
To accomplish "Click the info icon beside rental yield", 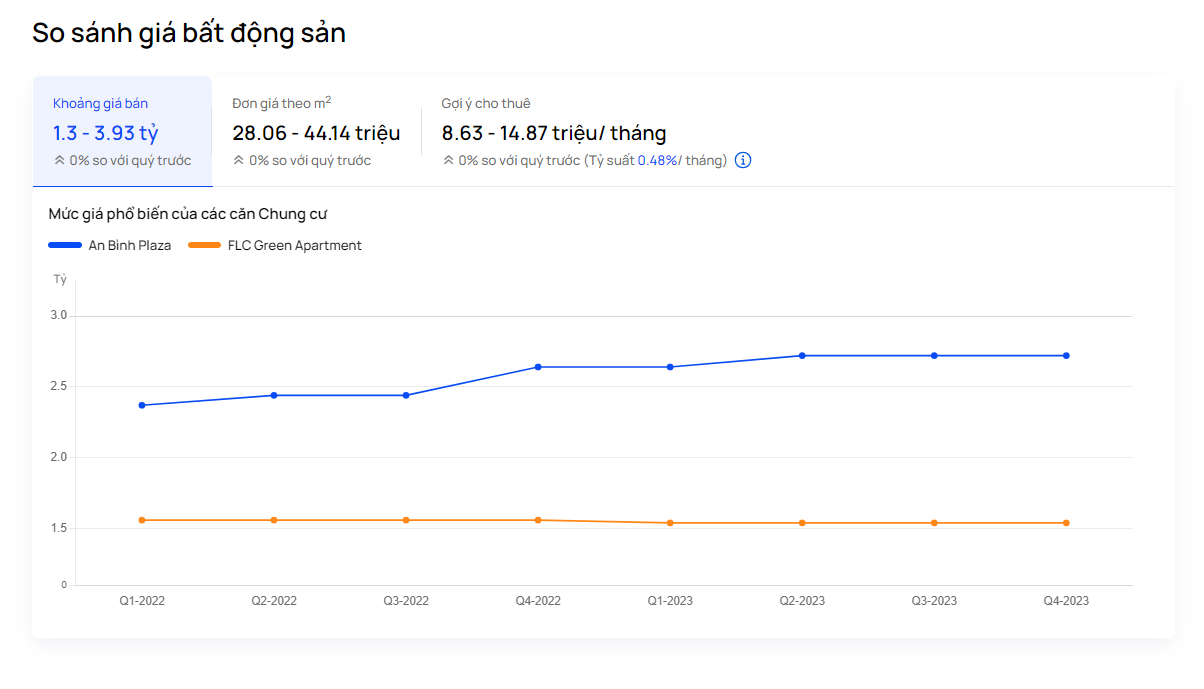I will [743, 160].
